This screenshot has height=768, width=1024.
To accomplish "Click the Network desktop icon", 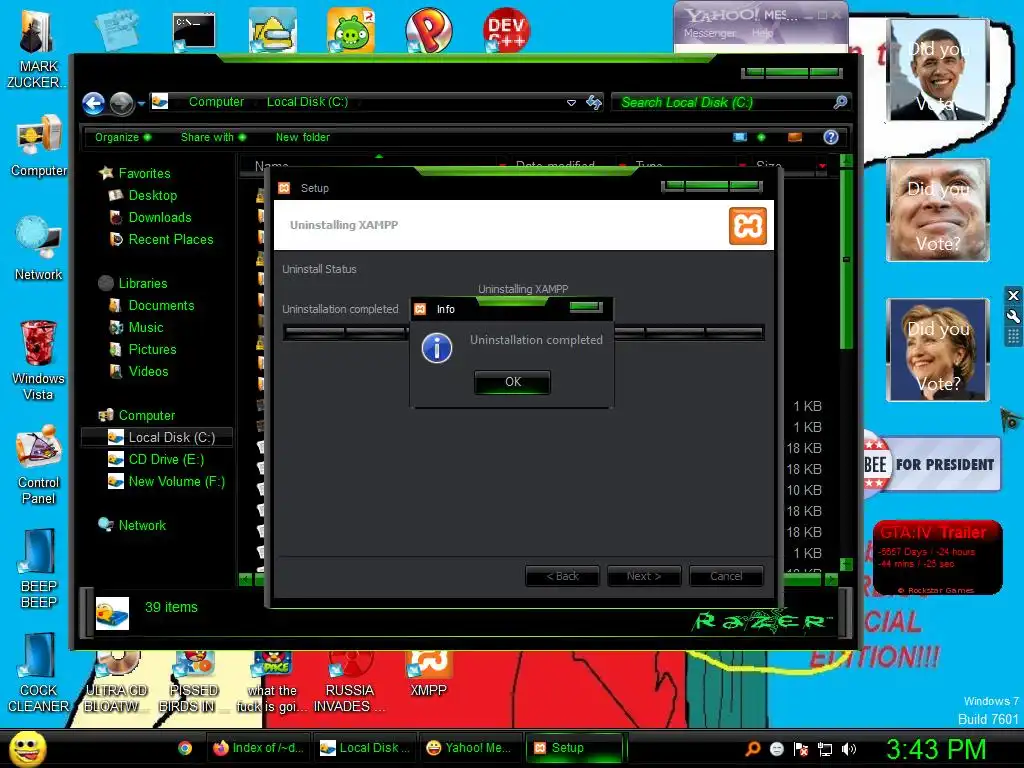I will pos(39,249).
